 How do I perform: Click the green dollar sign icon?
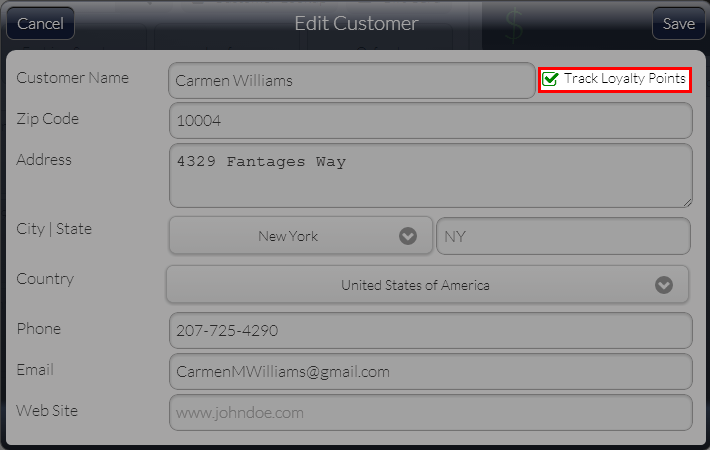[514, 27]
